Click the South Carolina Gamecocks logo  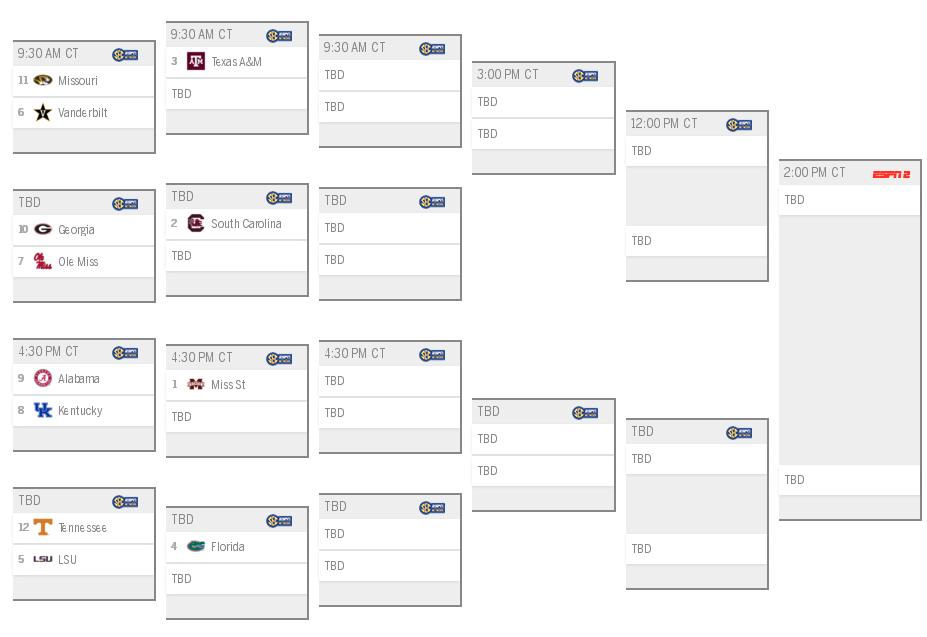click(196, 223)
